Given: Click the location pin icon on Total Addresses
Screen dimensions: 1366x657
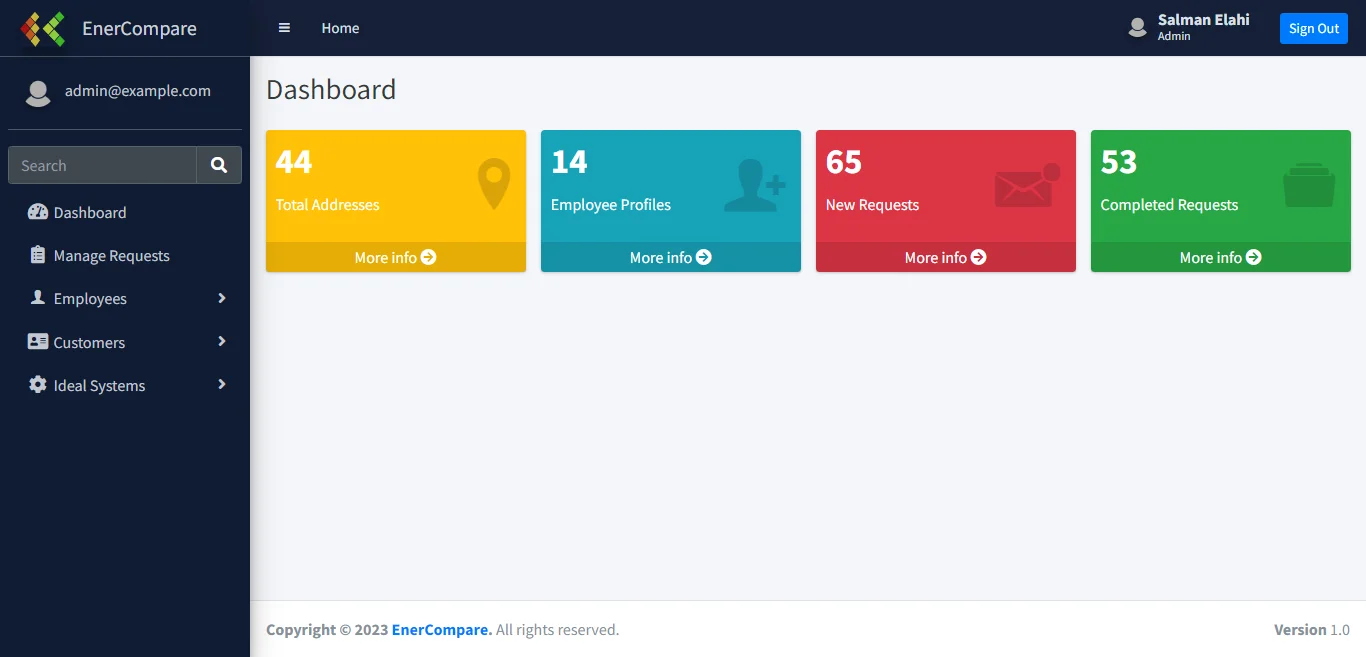Looking at the screenshot, I should coord(493,185).
